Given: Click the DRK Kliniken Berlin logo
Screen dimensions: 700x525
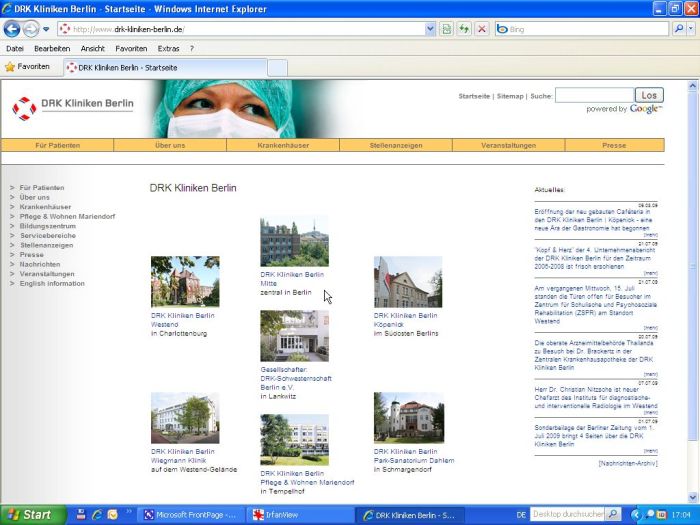Looking at the screenshot, I should point(73,108).
